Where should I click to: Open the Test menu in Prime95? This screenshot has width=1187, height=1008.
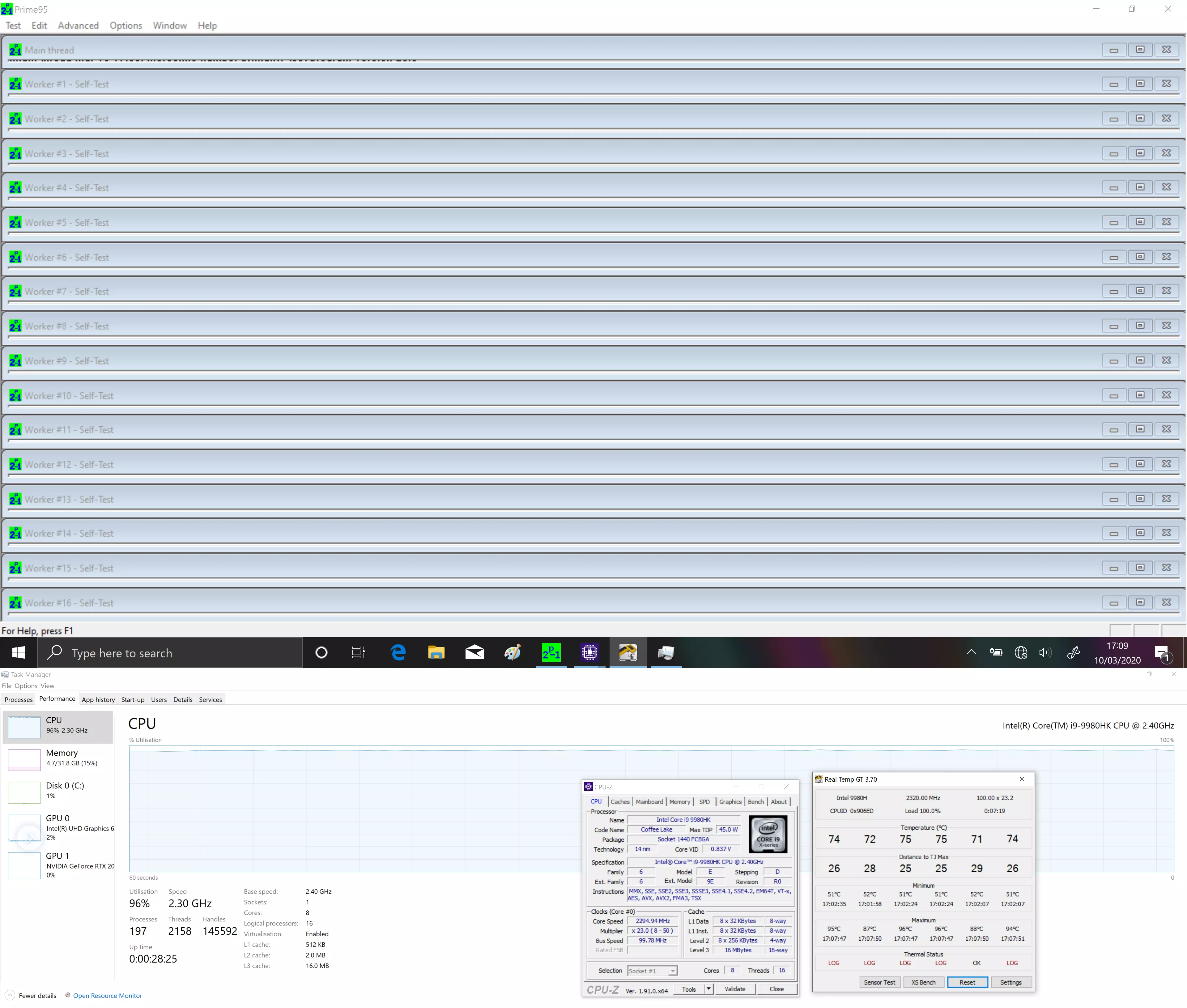tap(13, 26)
